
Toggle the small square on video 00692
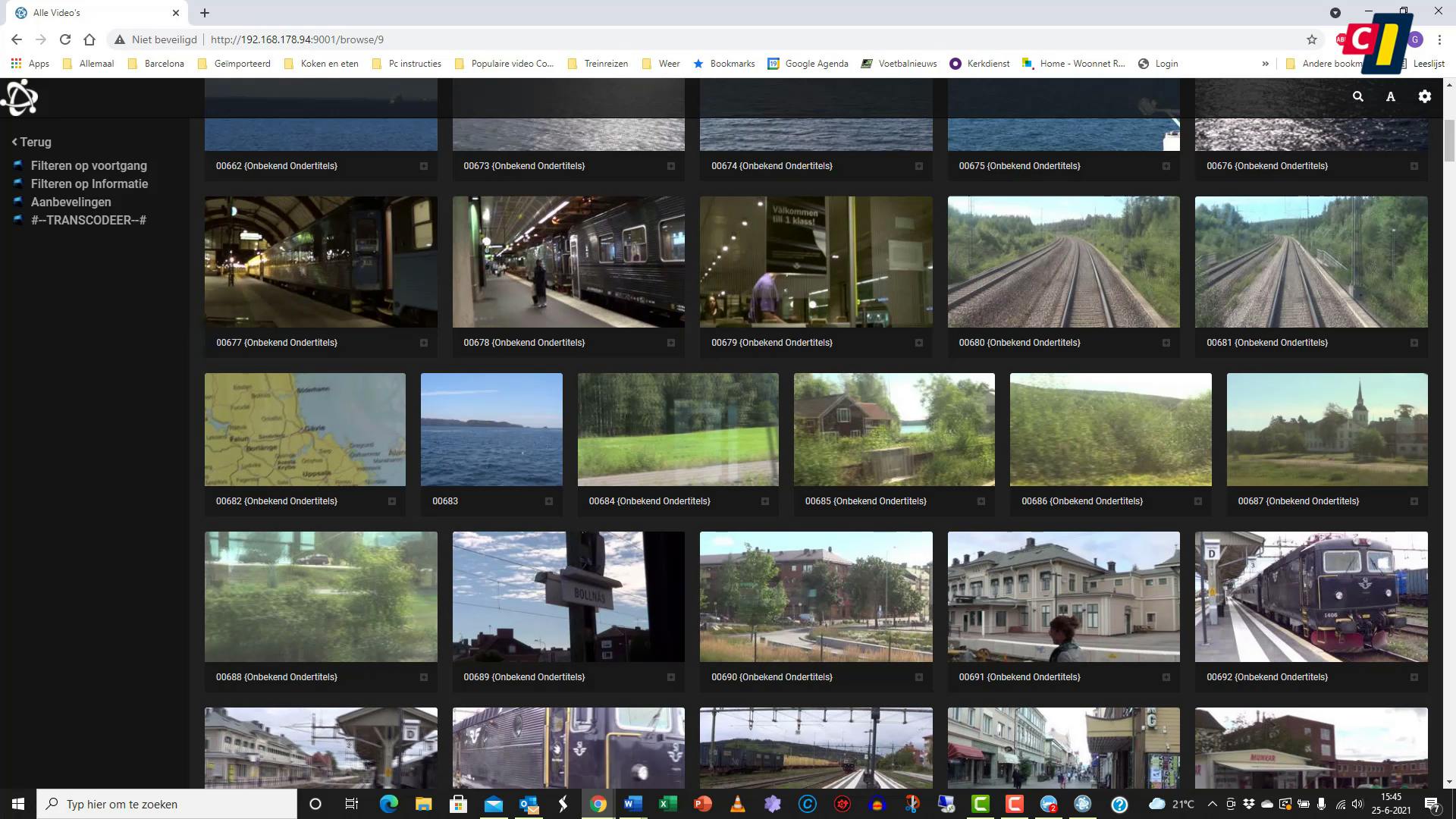coord(1414,677)
